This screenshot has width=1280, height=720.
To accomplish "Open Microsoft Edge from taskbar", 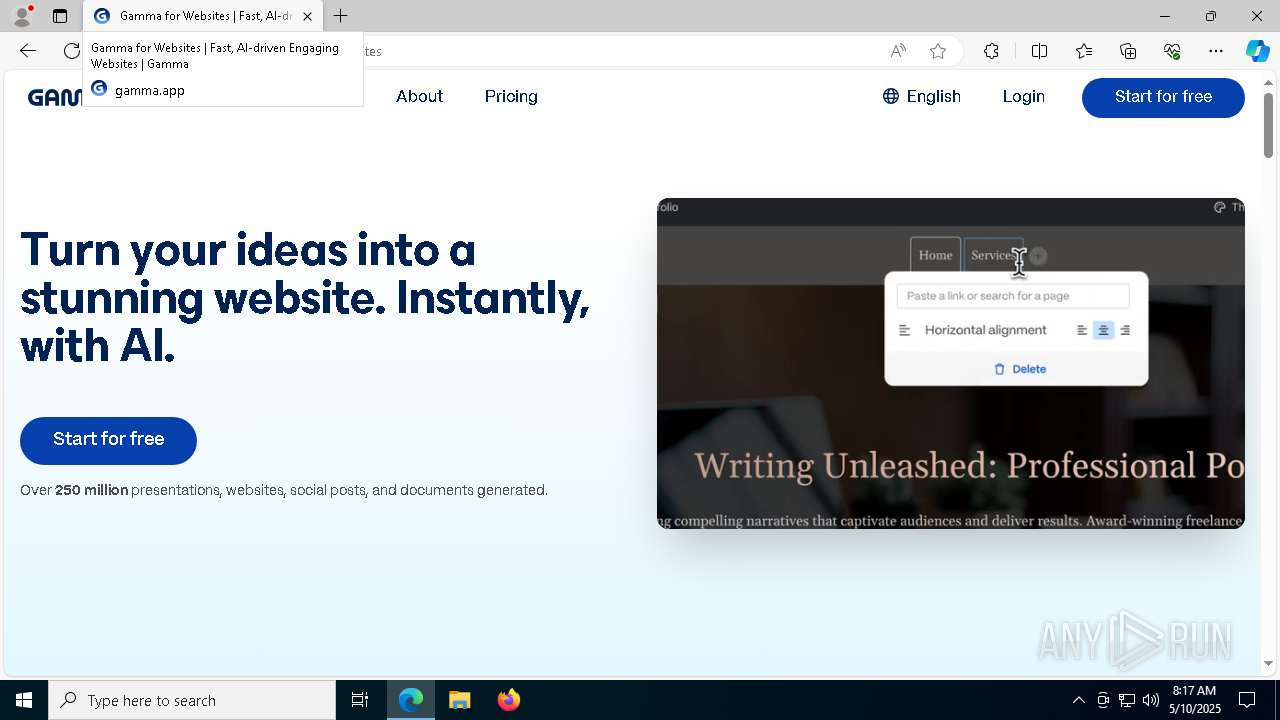I will click(x=411, y=700).
